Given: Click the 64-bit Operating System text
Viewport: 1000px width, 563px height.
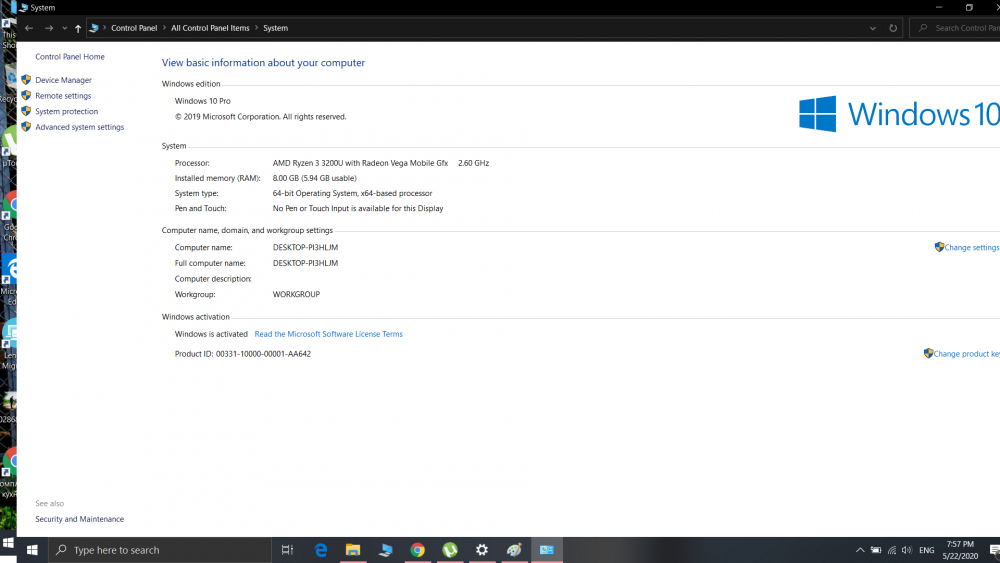Looking at the screenshot, I should tap(352, 193).
